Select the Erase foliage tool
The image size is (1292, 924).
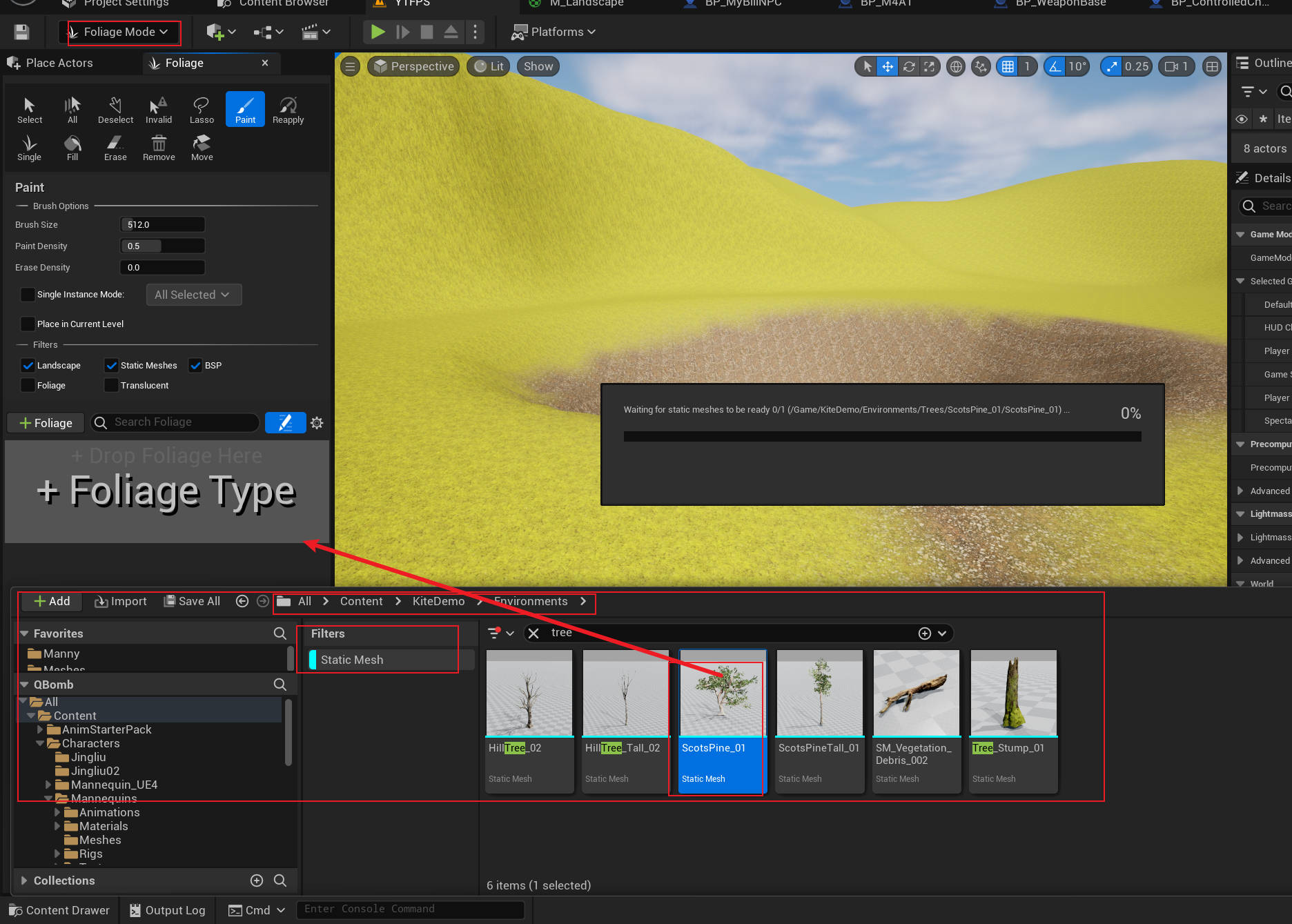115,148
